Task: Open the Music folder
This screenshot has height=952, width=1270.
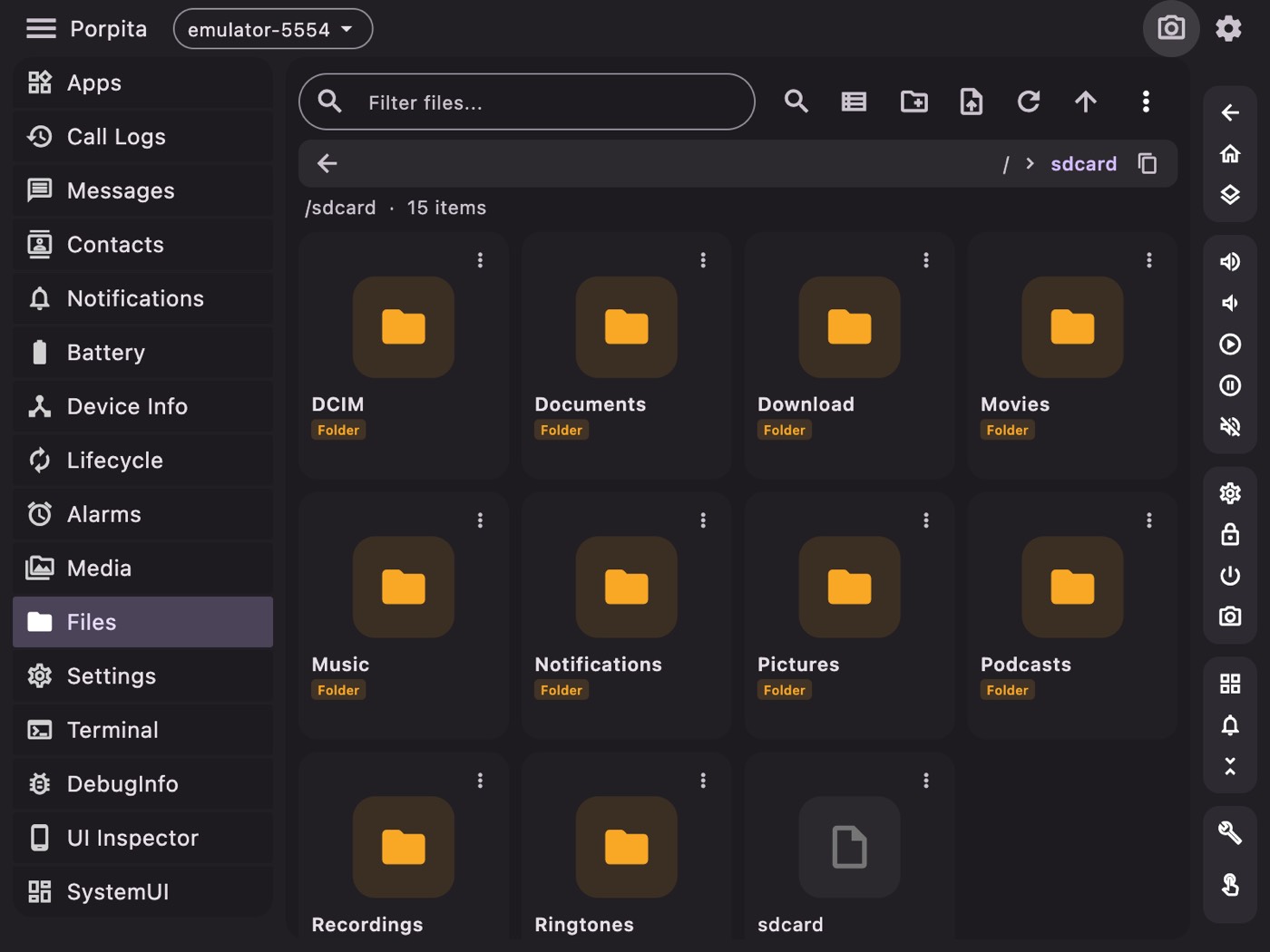Action: (x=404, y=616)
